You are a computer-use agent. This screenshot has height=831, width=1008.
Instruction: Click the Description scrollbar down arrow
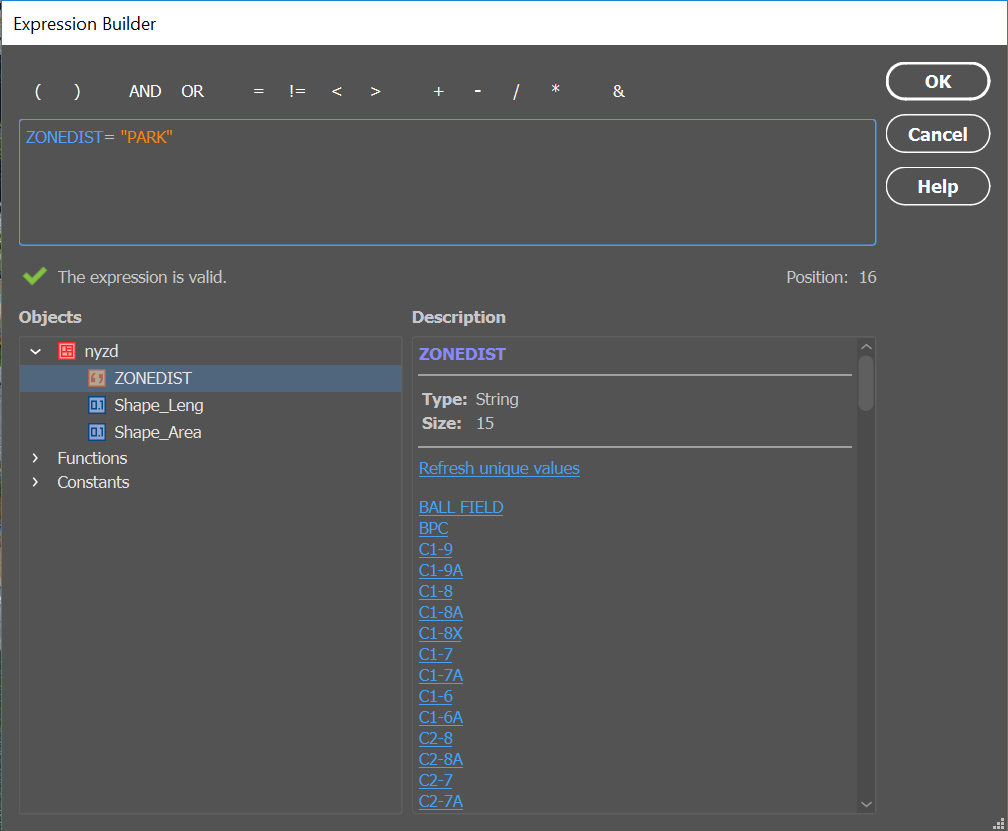[866, 804]
